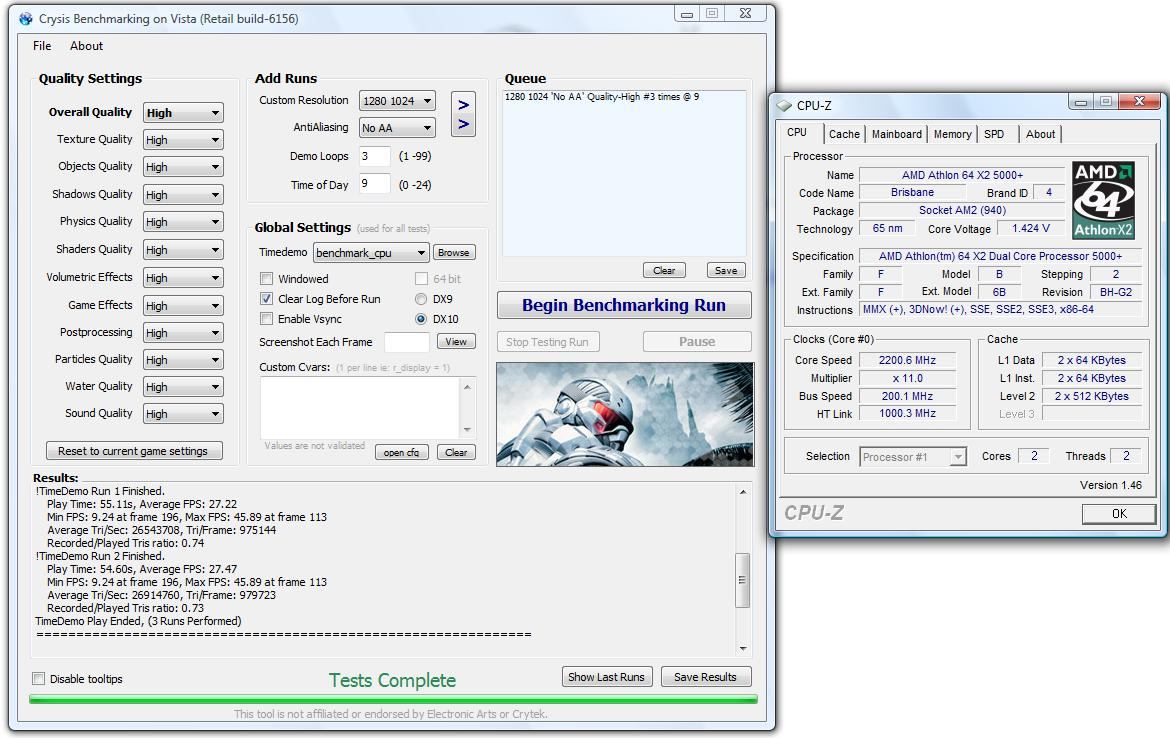Viewport: 1170px width, 738px height.
Task: Click Save Results button
Action: coord(706,677)
